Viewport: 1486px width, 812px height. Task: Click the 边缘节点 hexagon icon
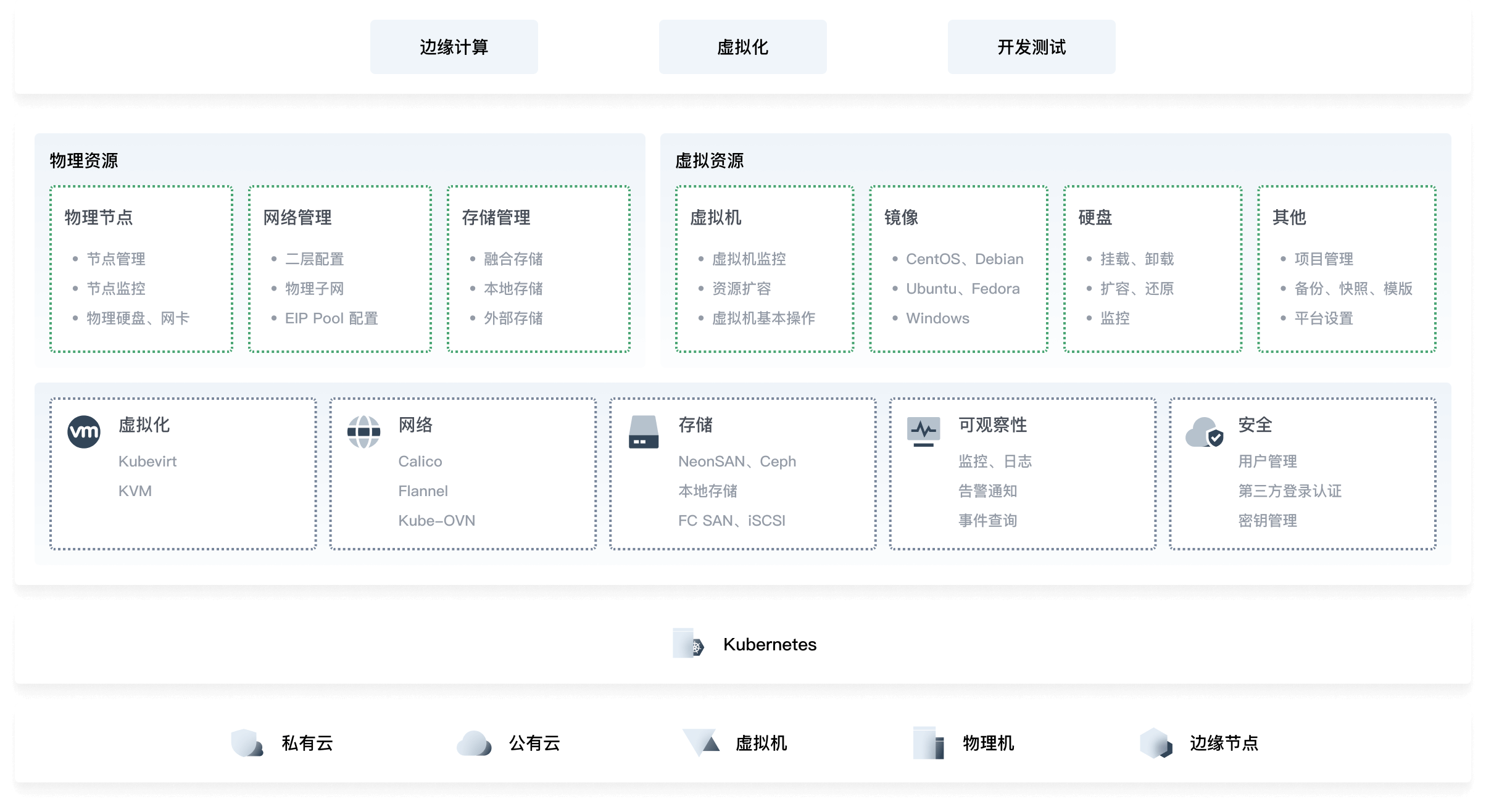pyautogui.click(x=1156, y=742)
